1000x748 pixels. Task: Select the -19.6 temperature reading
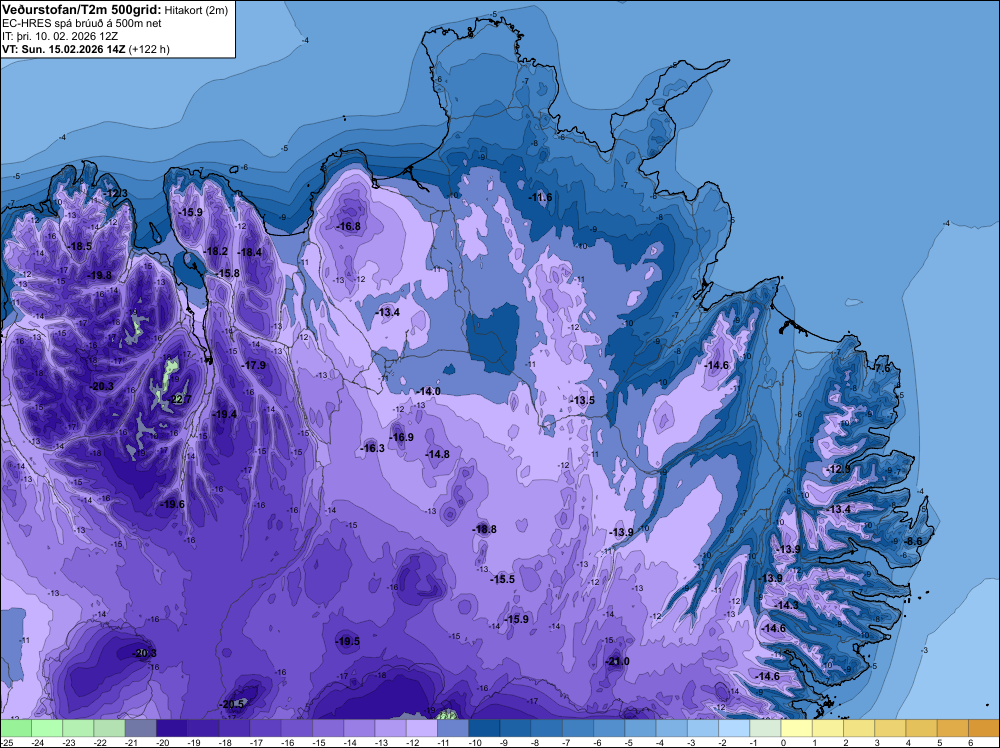[x=172, y=504]
